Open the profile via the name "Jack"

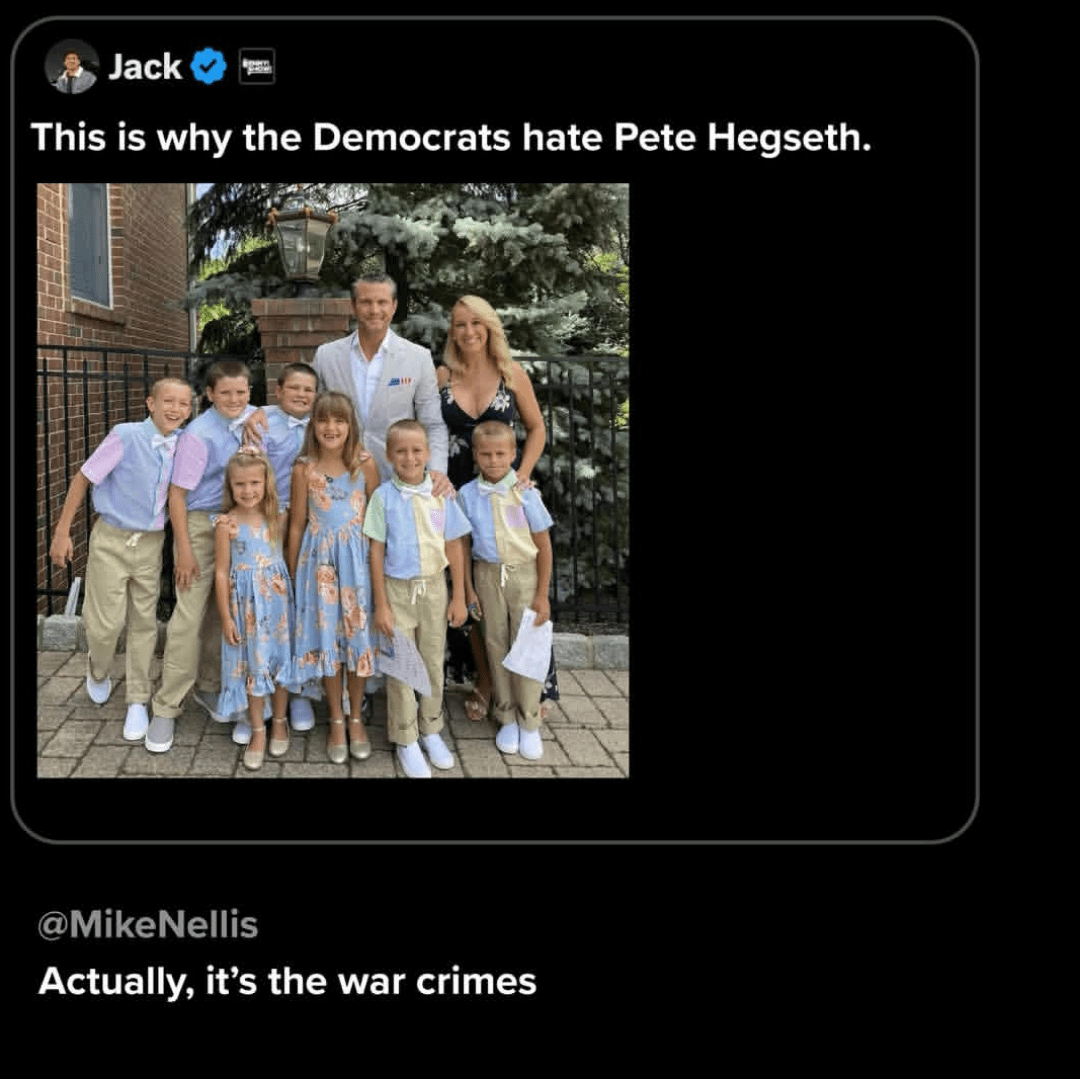click(145, 67)
